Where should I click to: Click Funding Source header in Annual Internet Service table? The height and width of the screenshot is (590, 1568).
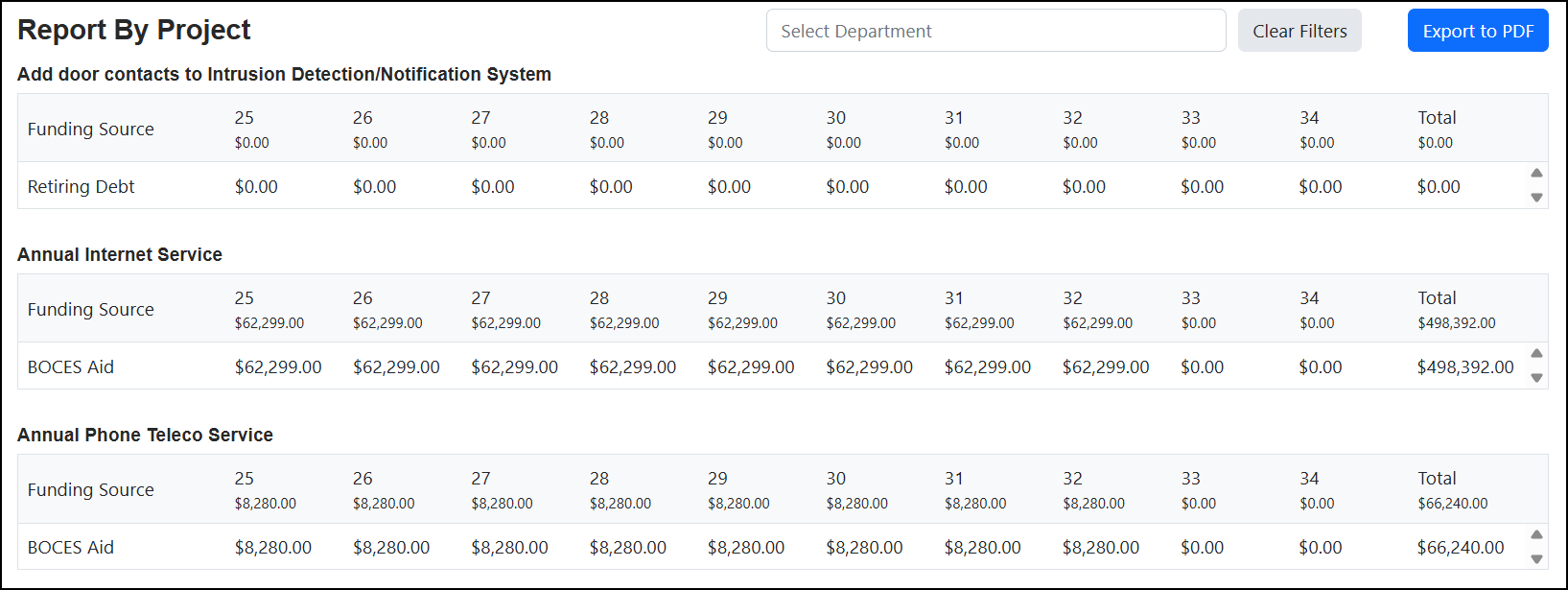click(x=91, y=309)
